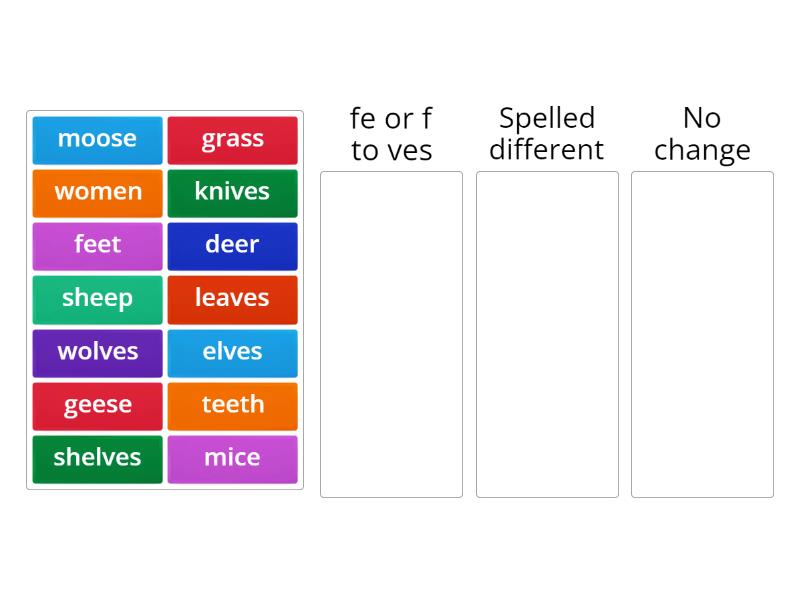Click the "mice" word tile
800x600 pixels.
pyautogui.click(x=233, y=457)
